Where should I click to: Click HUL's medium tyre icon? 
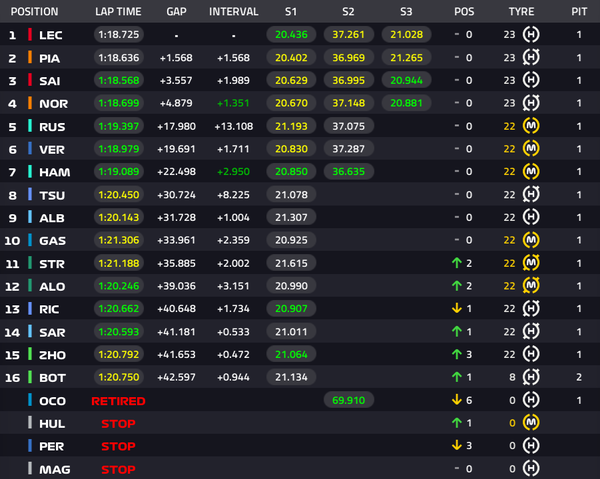coord(531,422)
